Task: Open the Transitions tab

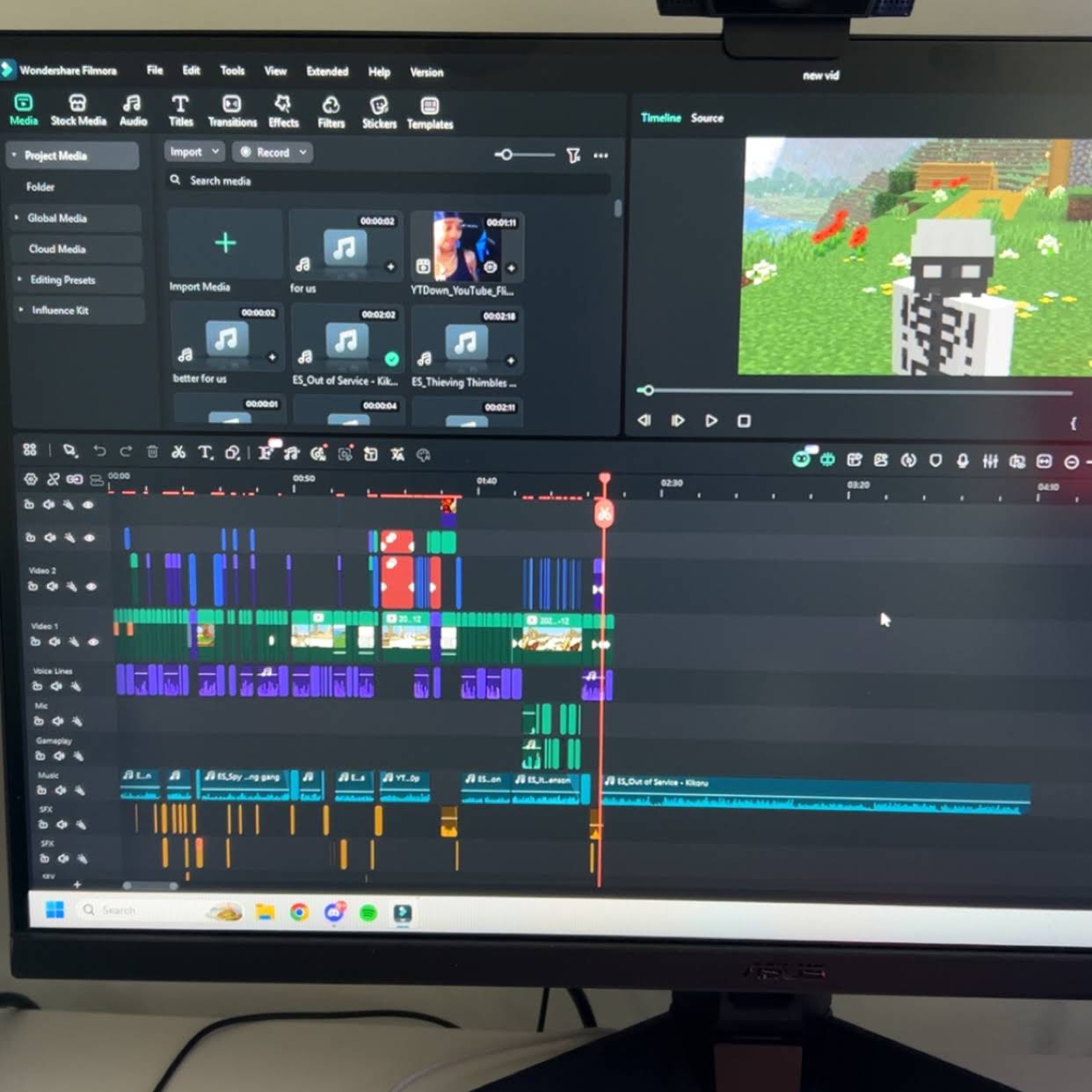Action: pos(232,112)
